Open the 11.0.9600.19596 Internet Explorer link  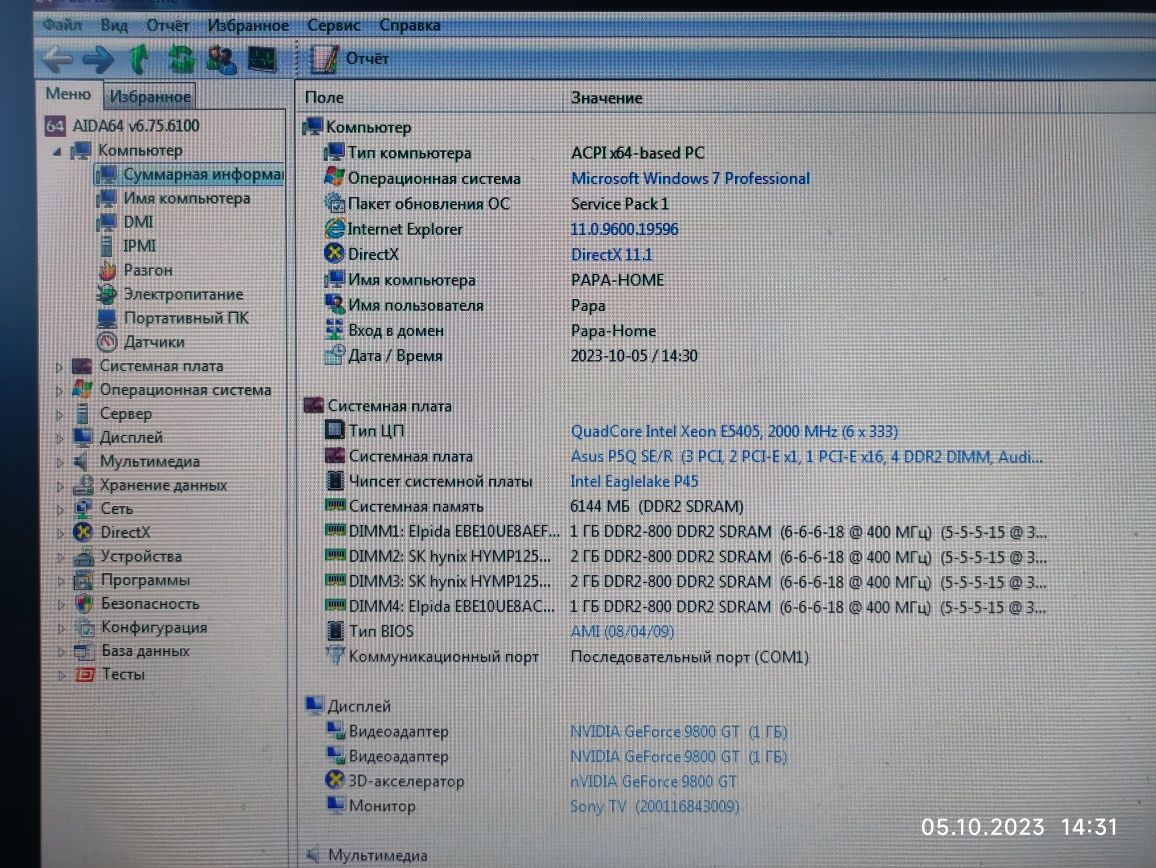click(x=624, y=229)
